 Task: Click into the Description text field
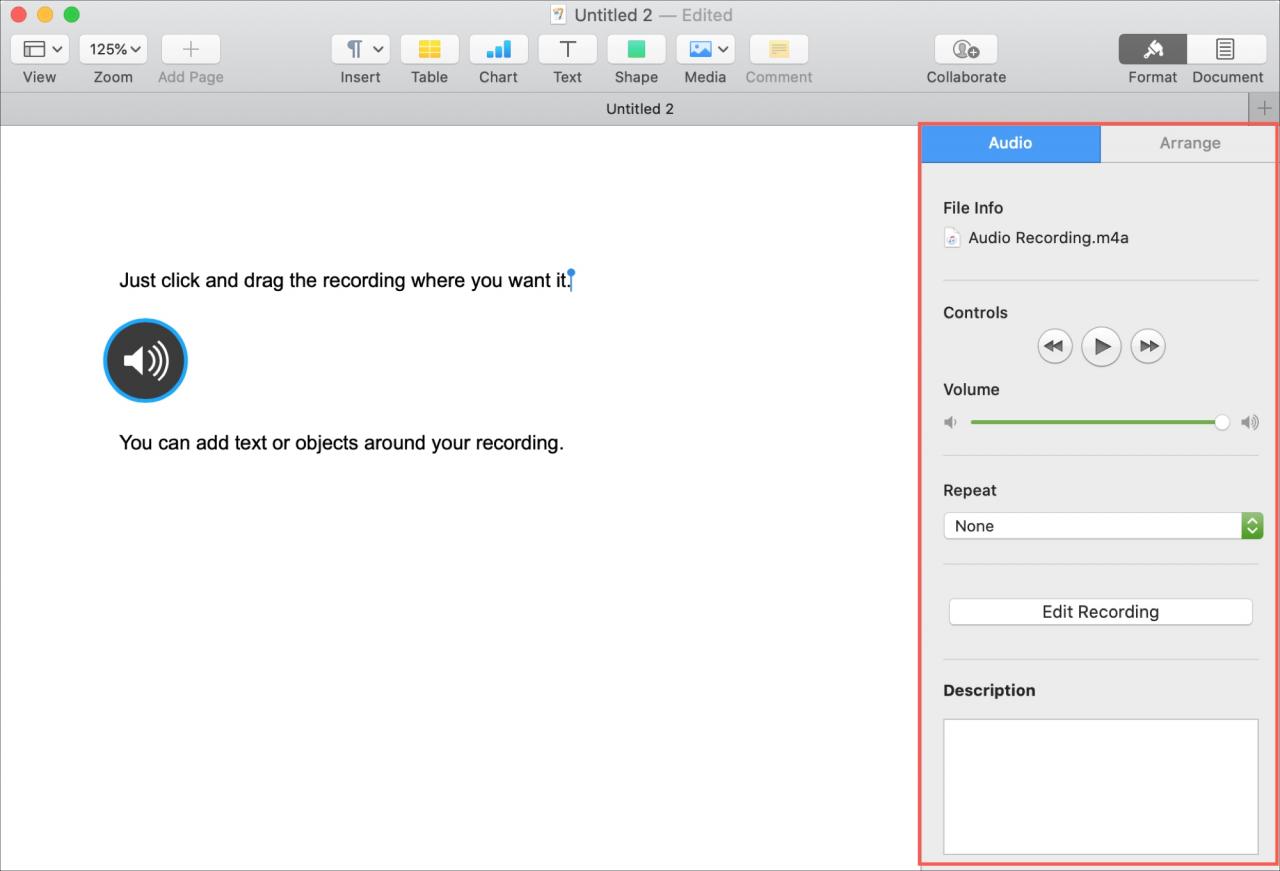[x=1100, y=786]
